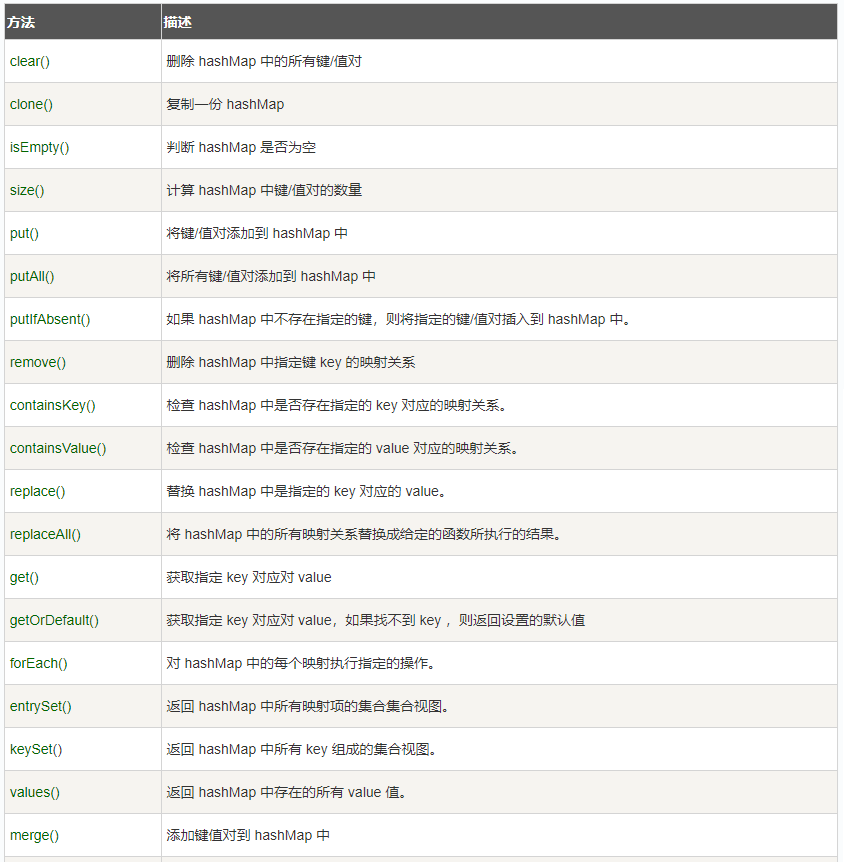Open the merge() method link
This screenshot has height=862, width=844.
[x=34, y=835]
